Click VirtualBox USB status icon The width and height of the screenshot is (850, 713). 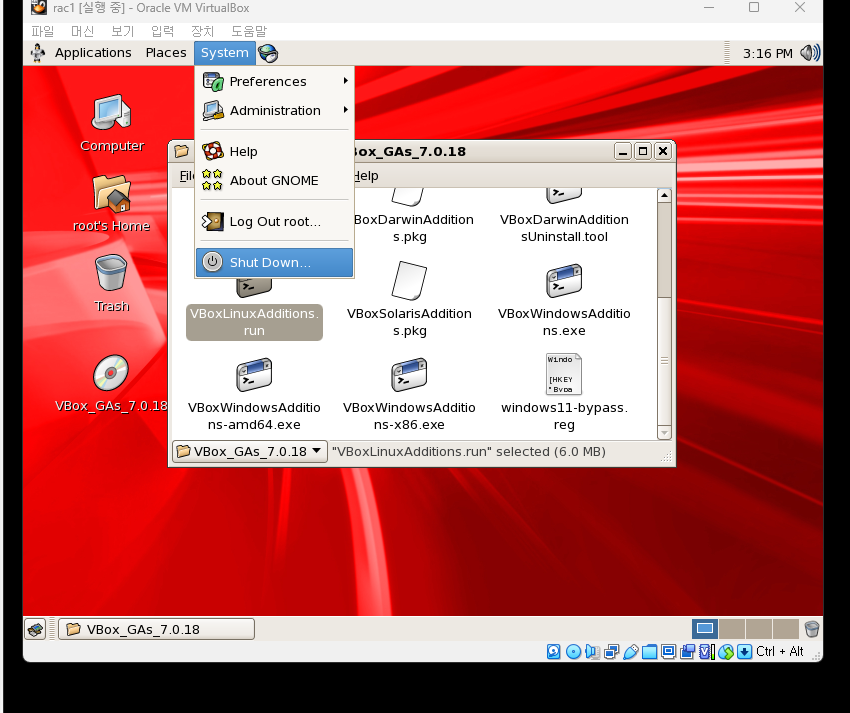click(630, 651)
